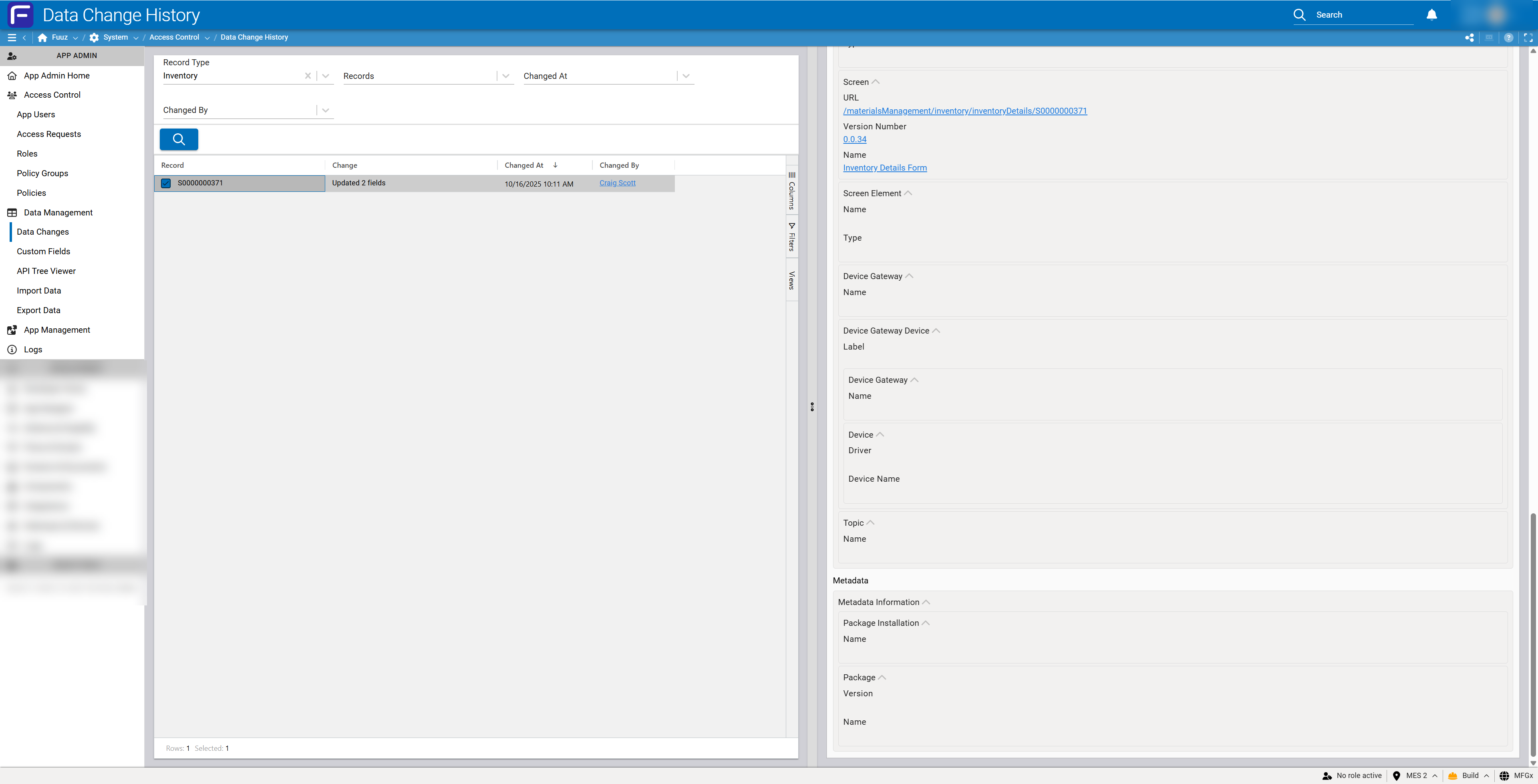
Task: Click the Data Change History breadcrumb
Action: (254, 38)
